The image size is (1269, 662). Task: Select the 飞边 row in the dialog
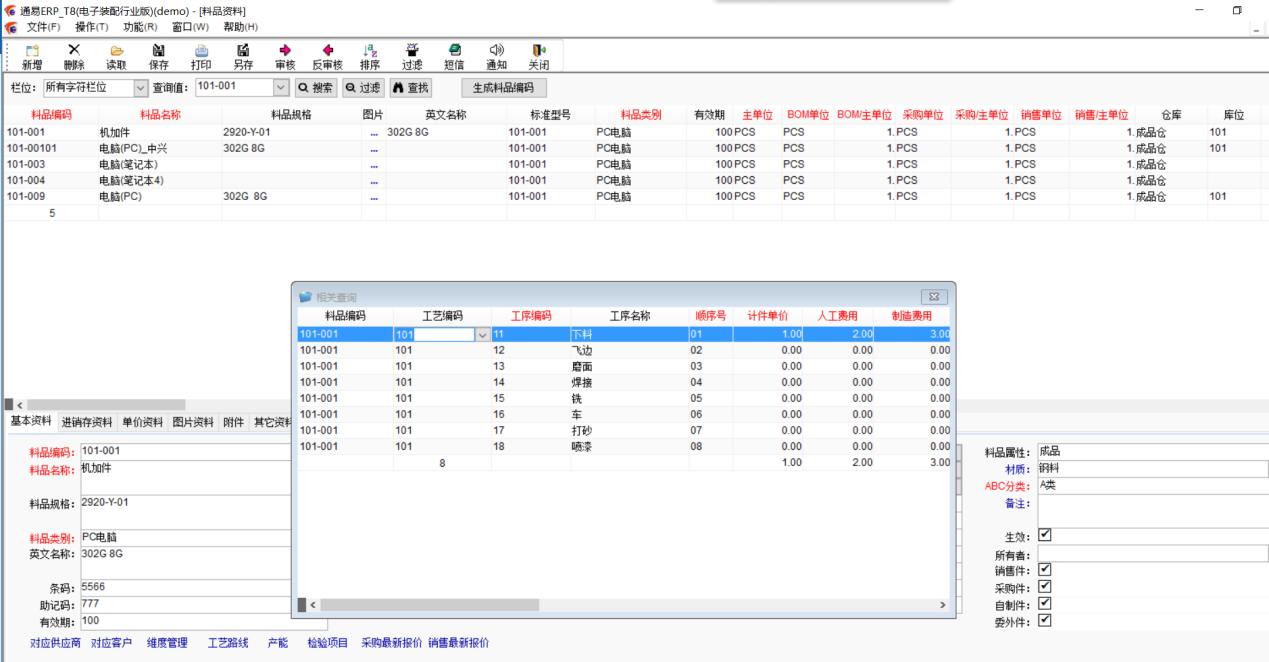623,350
